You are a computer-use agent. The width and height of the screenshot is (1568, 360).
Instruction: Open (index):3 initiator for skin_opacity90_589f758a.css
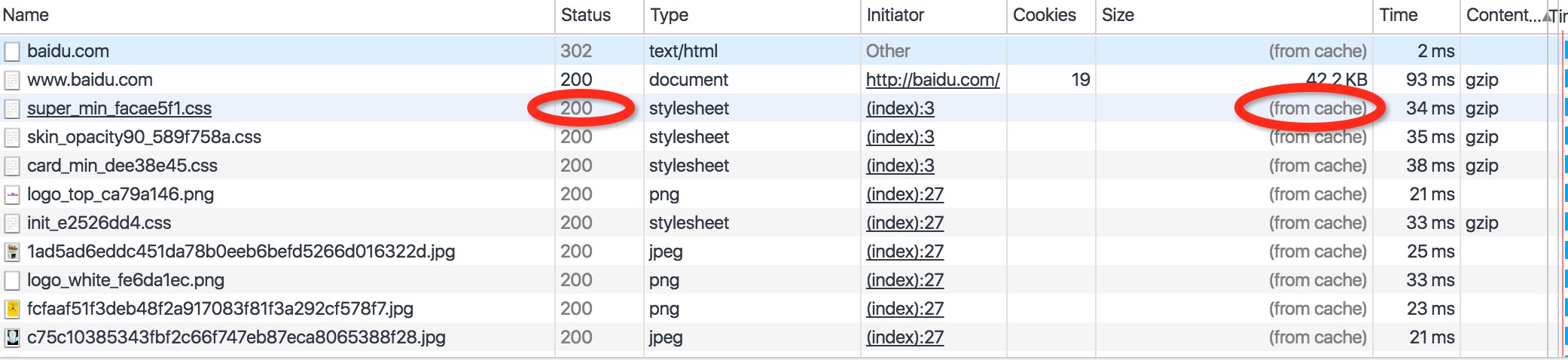coord(900,137)
